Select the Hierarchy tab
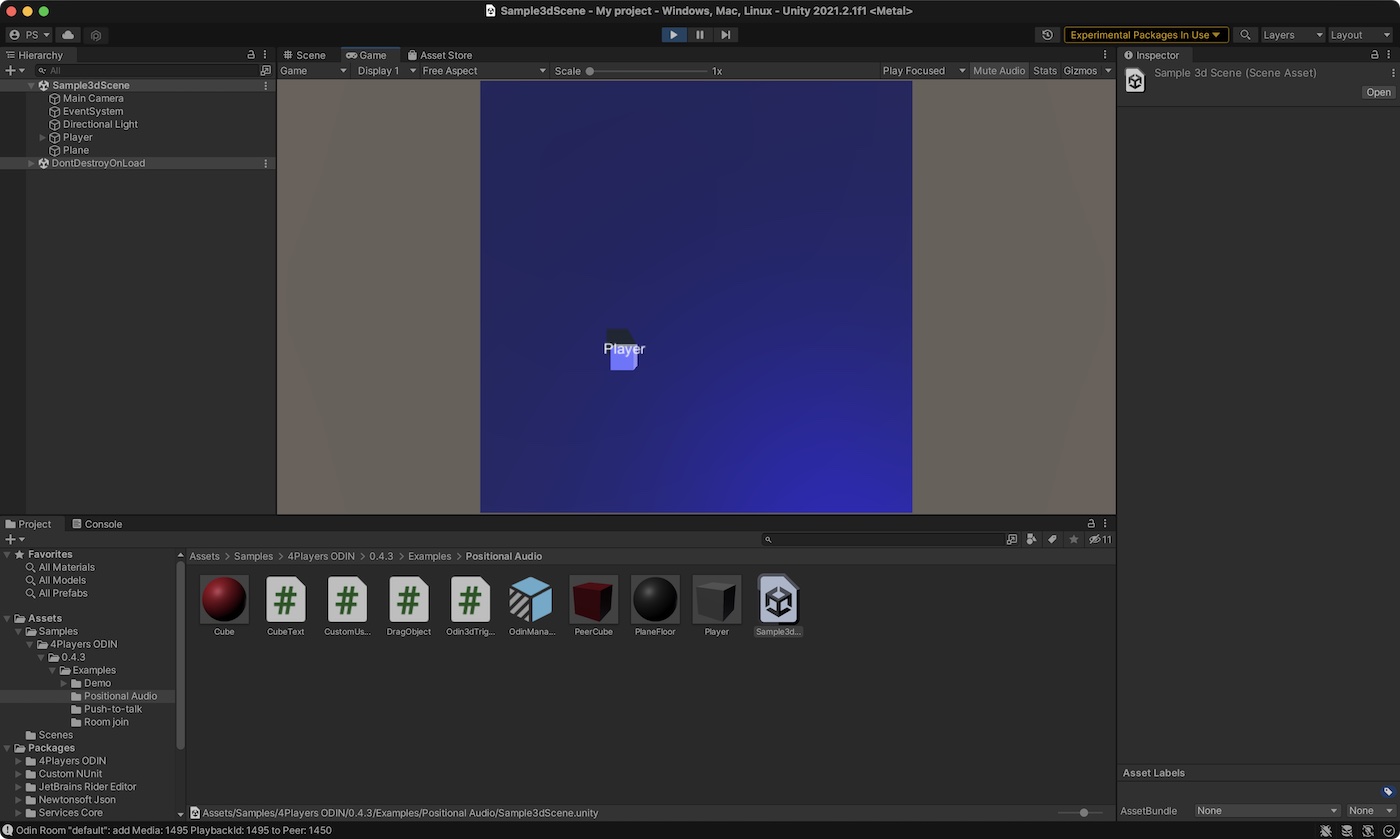This screenshot has height=839, width=1400. 34,55
